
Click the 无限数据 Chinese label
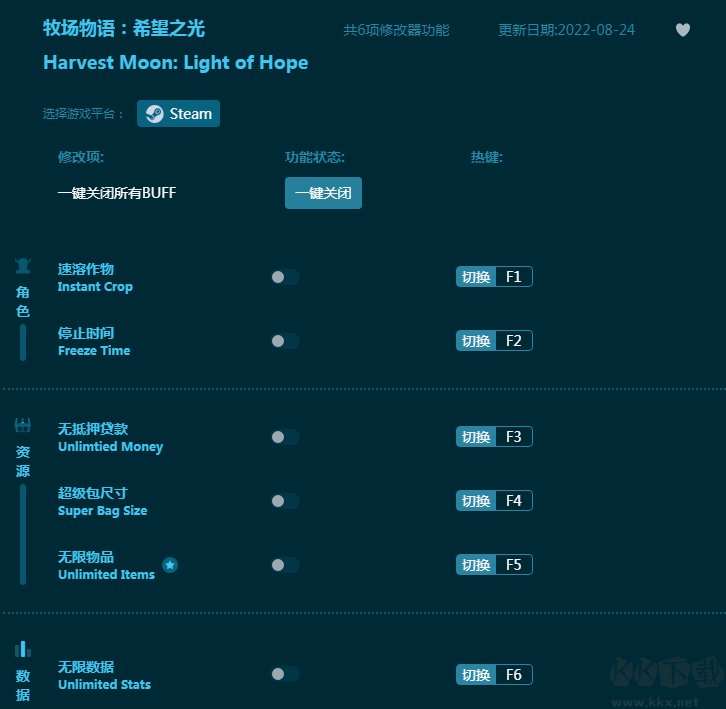pyautogui.click(x=86, y=666)
